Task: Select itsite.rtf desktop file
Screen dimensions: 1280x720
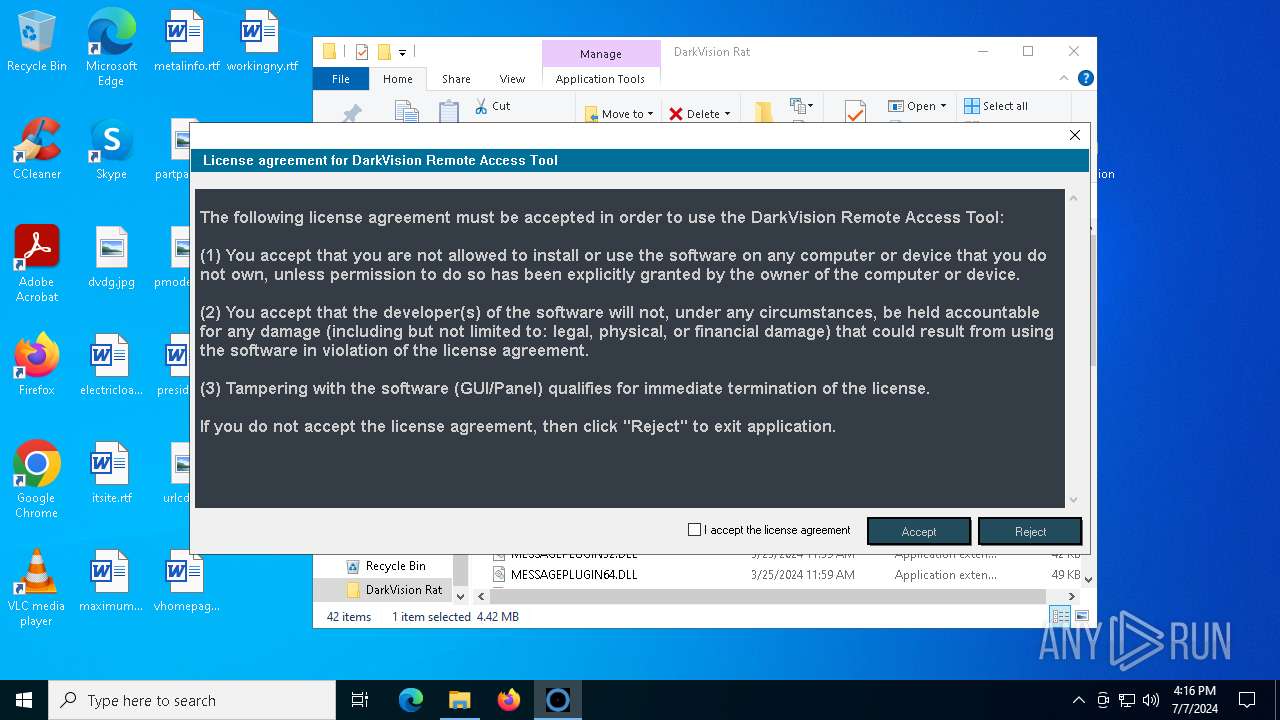Action: point(111,473)
